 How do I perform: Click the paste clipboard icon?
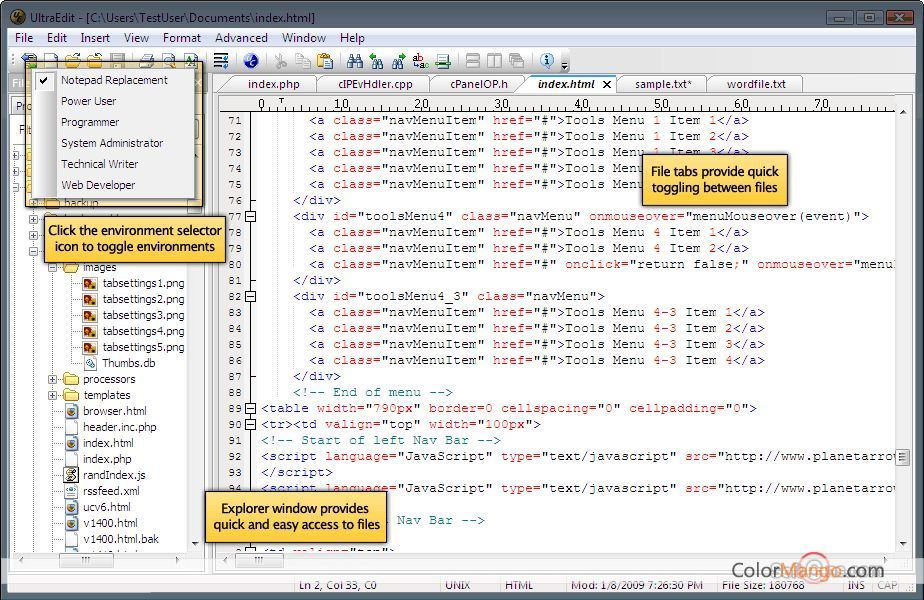[325, 60]
